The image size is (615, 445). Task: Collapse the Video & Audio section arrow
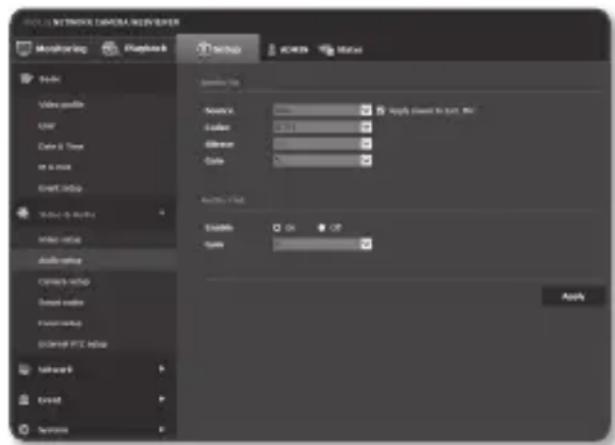coord(162,213)
